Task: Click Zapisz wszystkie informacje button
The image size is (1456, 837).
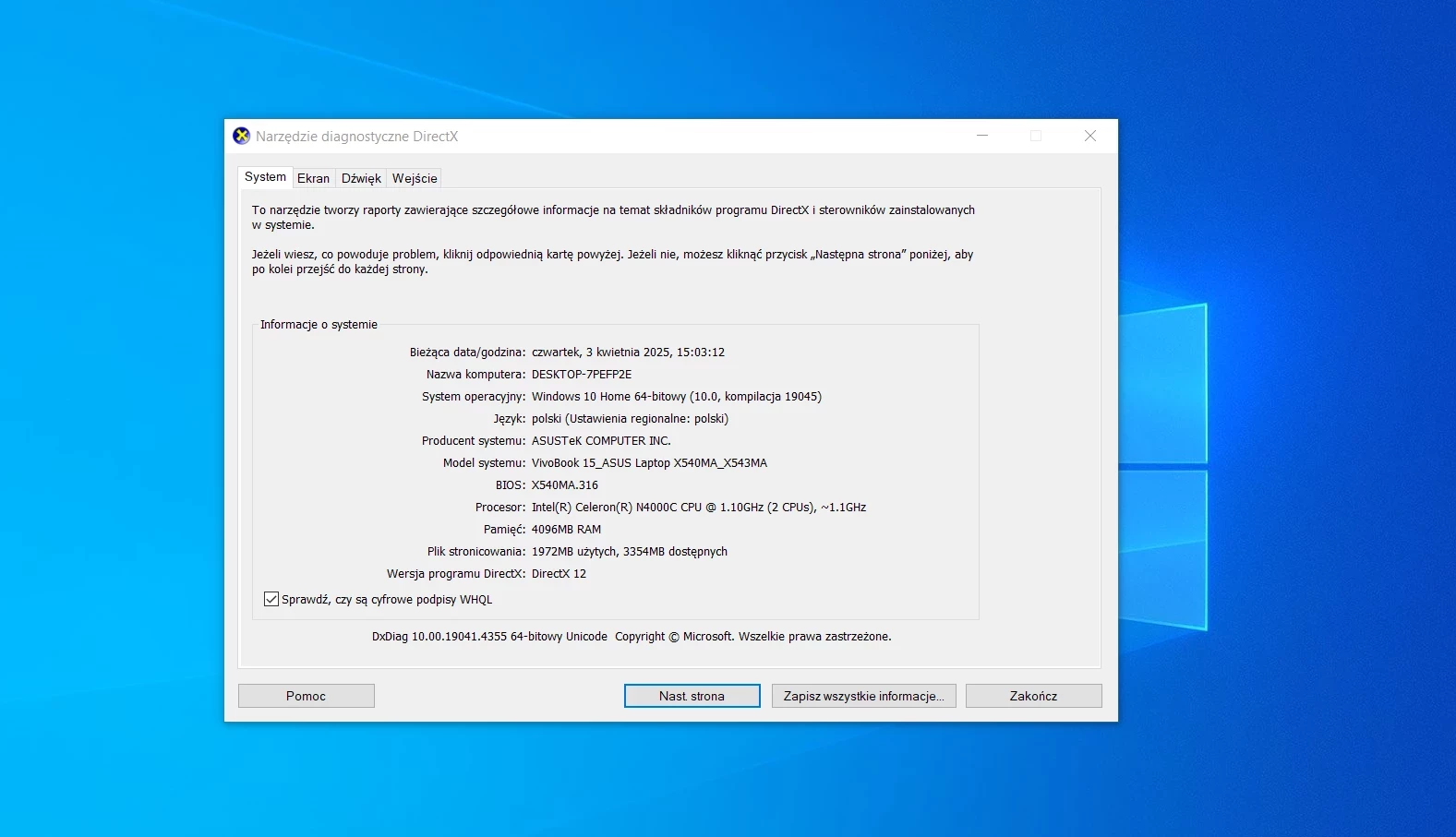Action: point(864,696)
